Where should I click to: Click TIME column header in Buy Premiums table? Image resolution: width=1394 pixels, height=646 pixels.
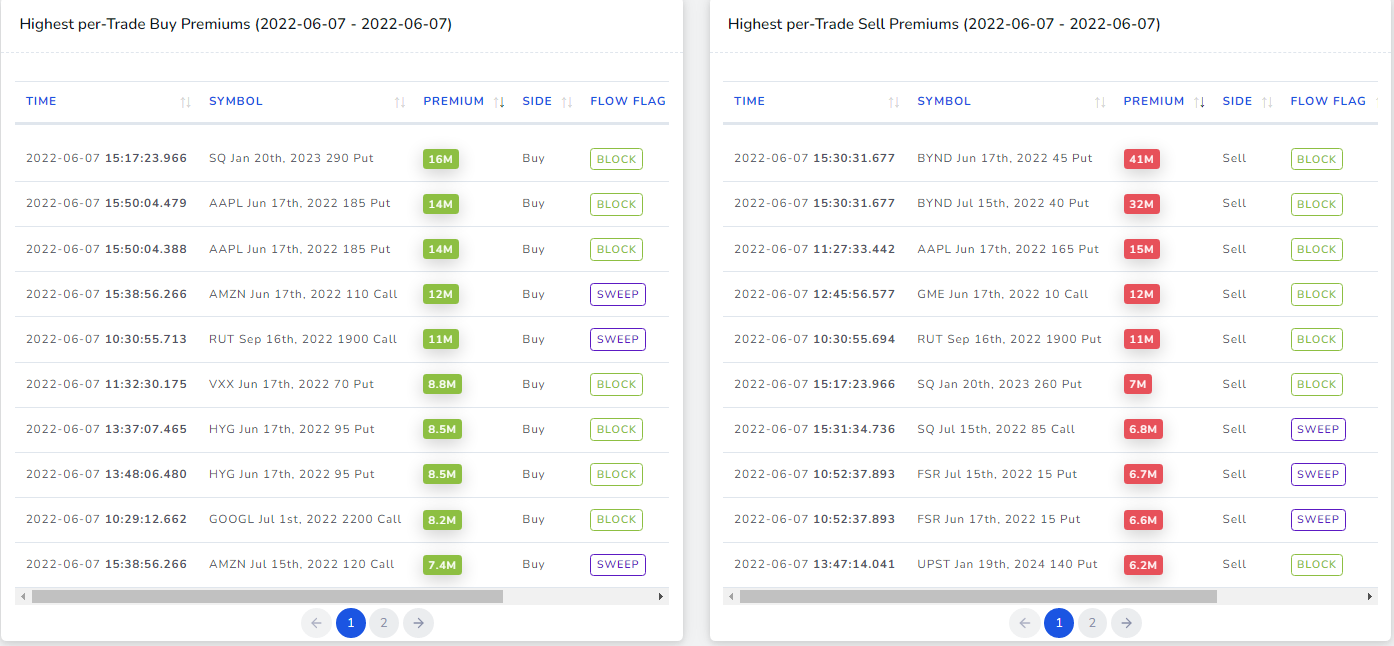(41, 101)
